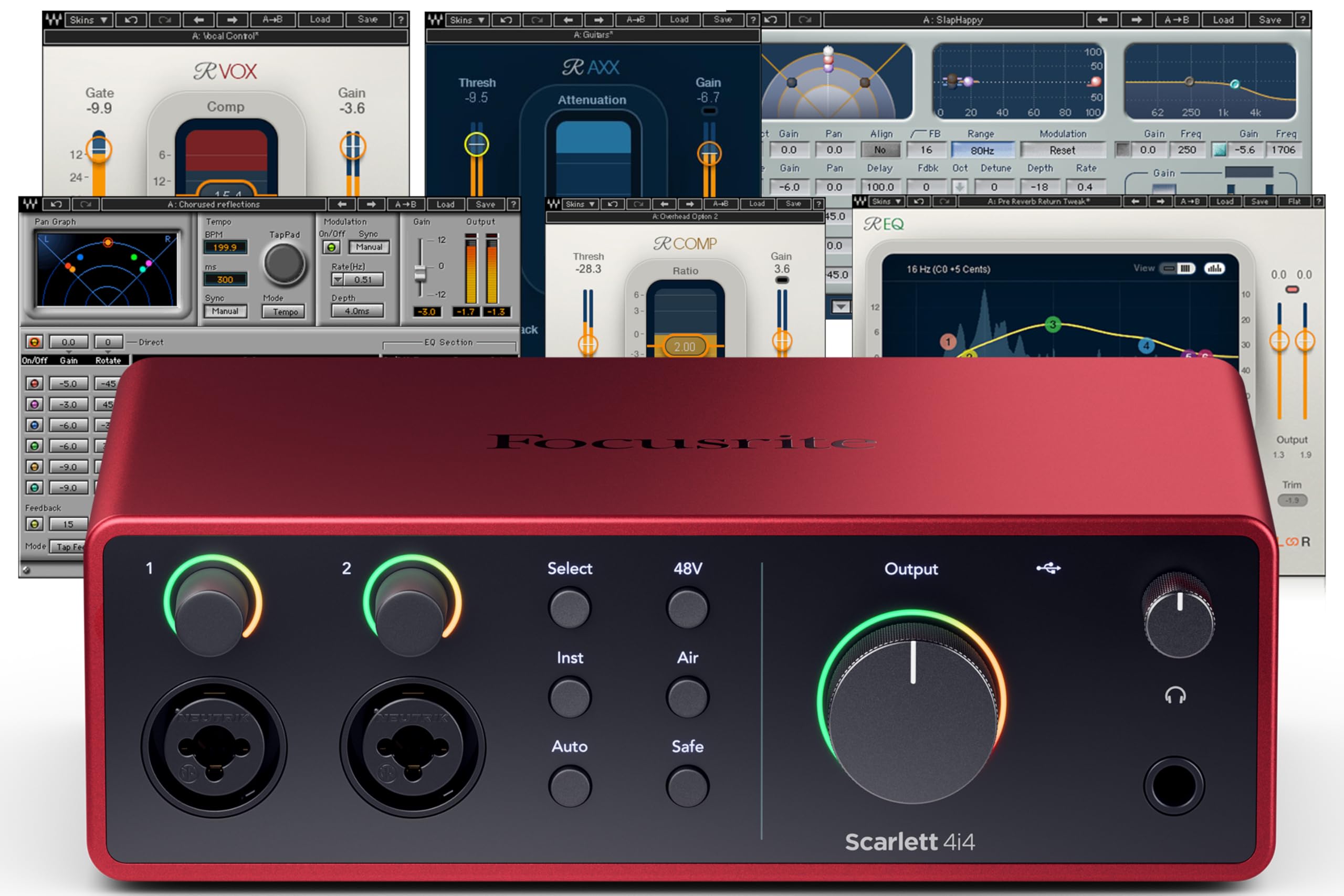Click Save in the REQ toolbar
The width and height of the screenshot is (1344, 896).
coord(1259,201)
